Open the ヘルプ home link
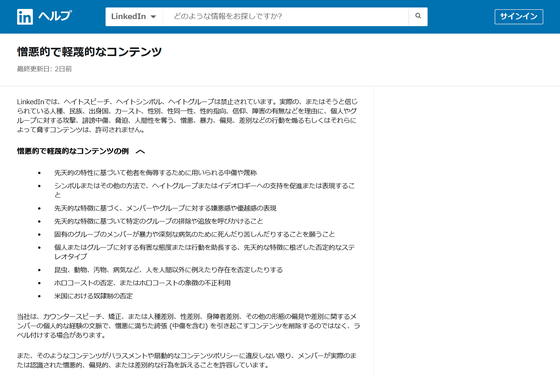The height and width of the screenshot is (378, 560). [x=55, y=16]
